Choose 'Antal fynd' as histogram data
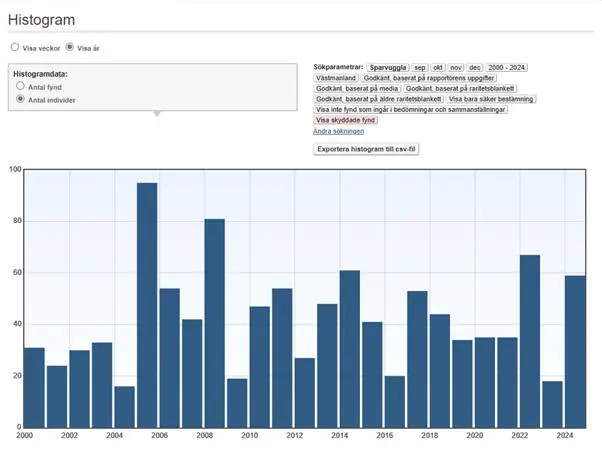This screenshot has height=450, width=602. click(x=20, y=87)
